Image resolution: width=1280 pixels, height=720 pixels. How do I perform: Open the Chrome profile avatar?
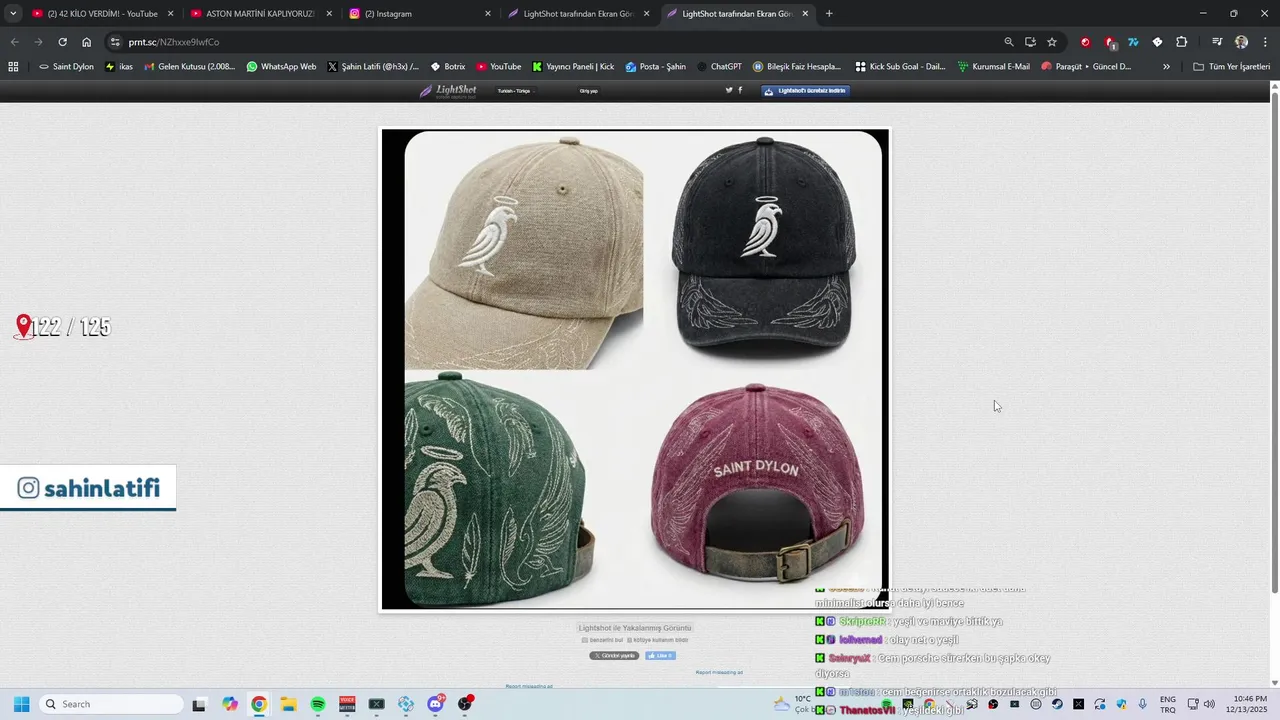[x=1241, y=42]
